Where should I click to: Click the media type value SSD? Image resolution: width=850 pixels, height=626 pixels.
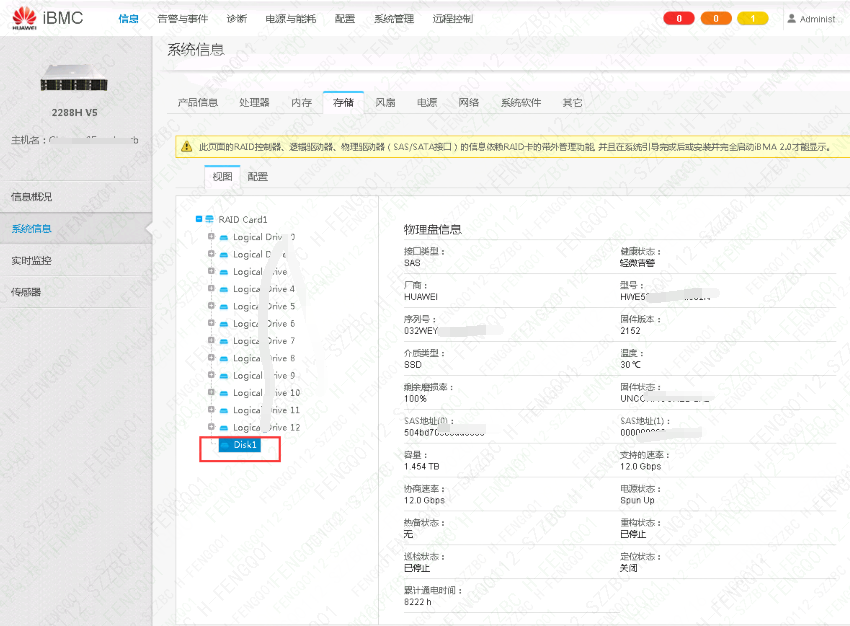point(413,365)
